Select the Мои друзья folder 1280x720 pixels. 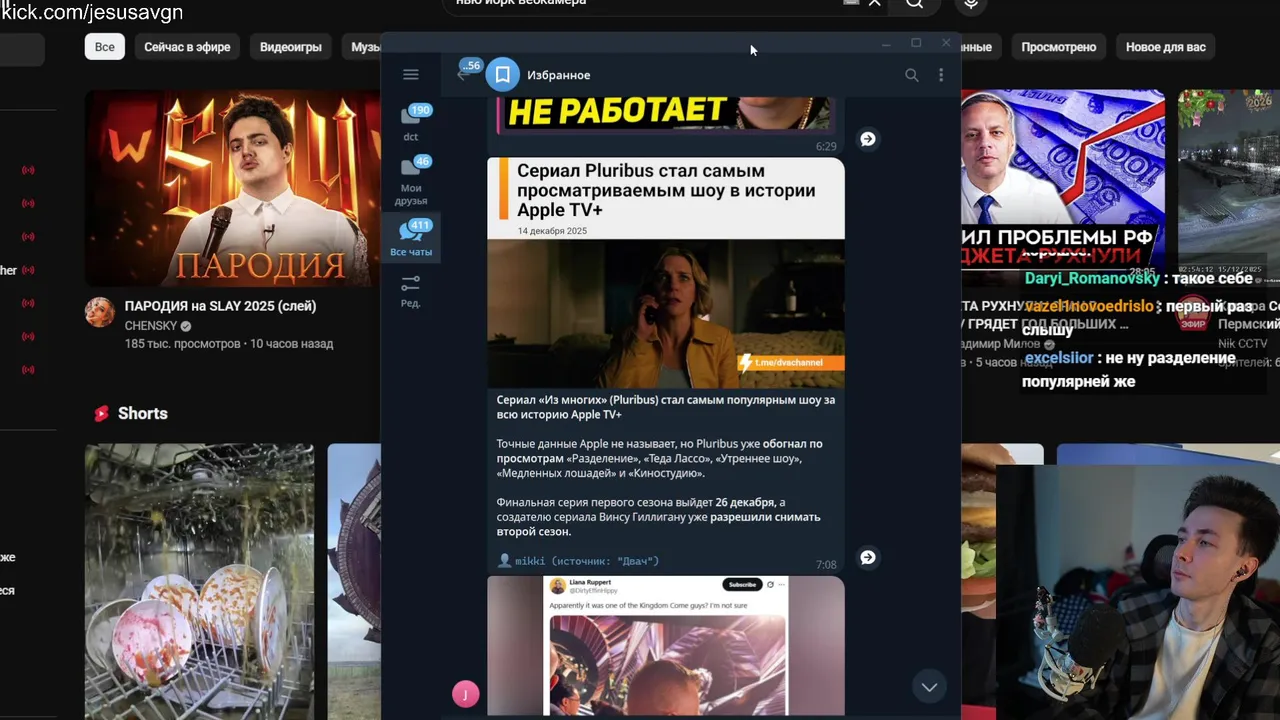point(411,180)
